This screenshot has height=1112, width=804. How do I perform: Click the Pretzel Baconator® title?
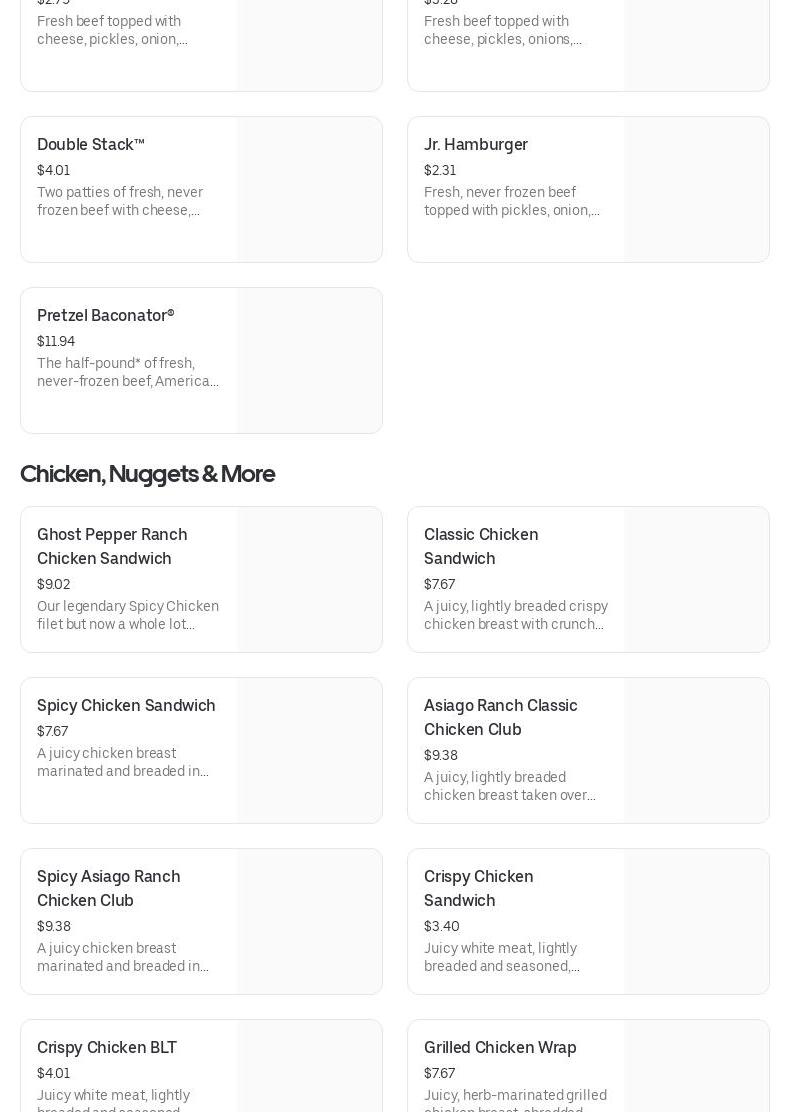click(106, 316)
